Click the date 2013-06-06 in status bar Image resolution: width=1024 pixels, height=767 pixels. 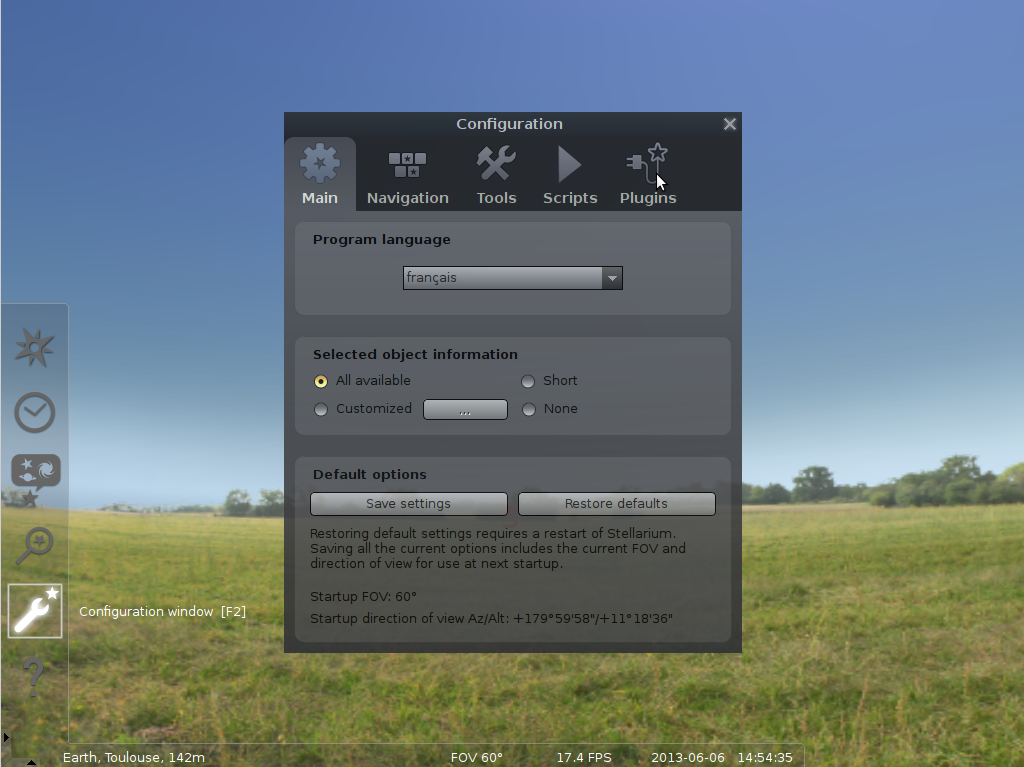(688, 757)
